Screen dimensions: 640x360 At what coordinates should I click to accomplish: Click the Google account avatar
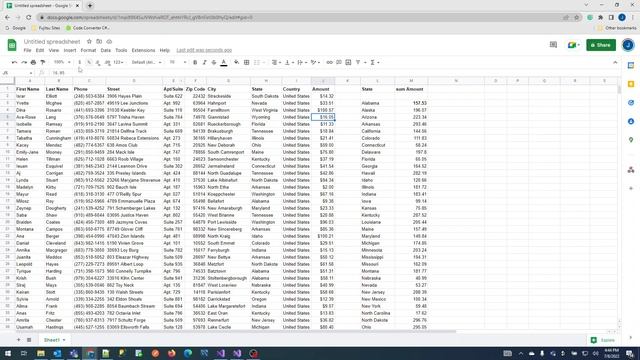pyautogui.click(x=628, y=45)
